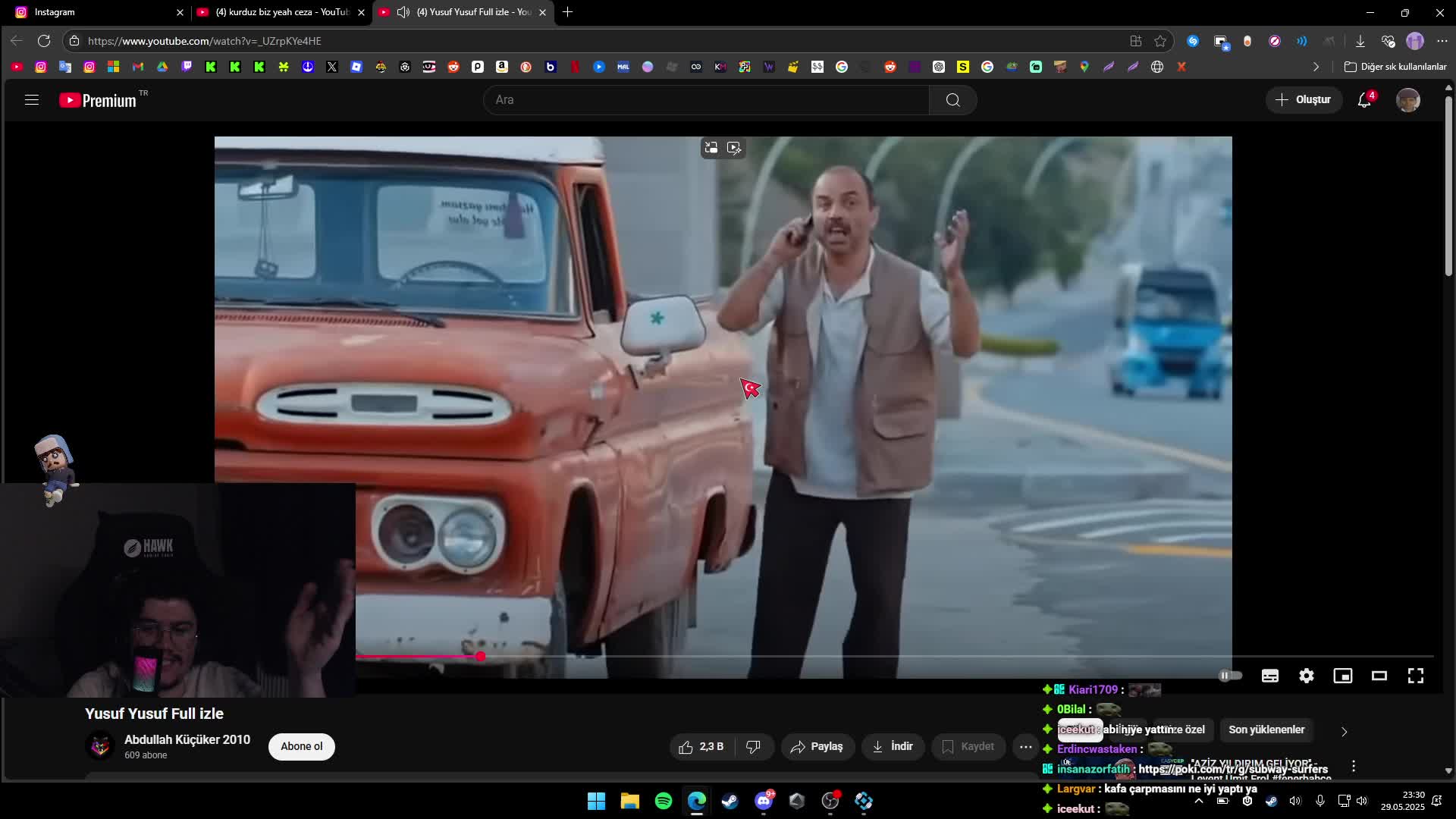Open the Gmail bookmark icon
Image resolution: width=1456 pixels, height=819 pixels.
(x=138, y=67)
